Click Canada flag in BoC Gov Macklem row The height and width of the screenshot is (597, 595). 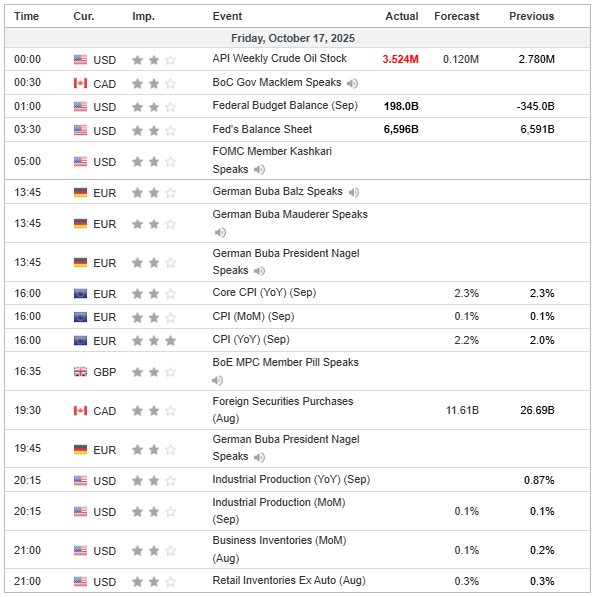point(80,83)
